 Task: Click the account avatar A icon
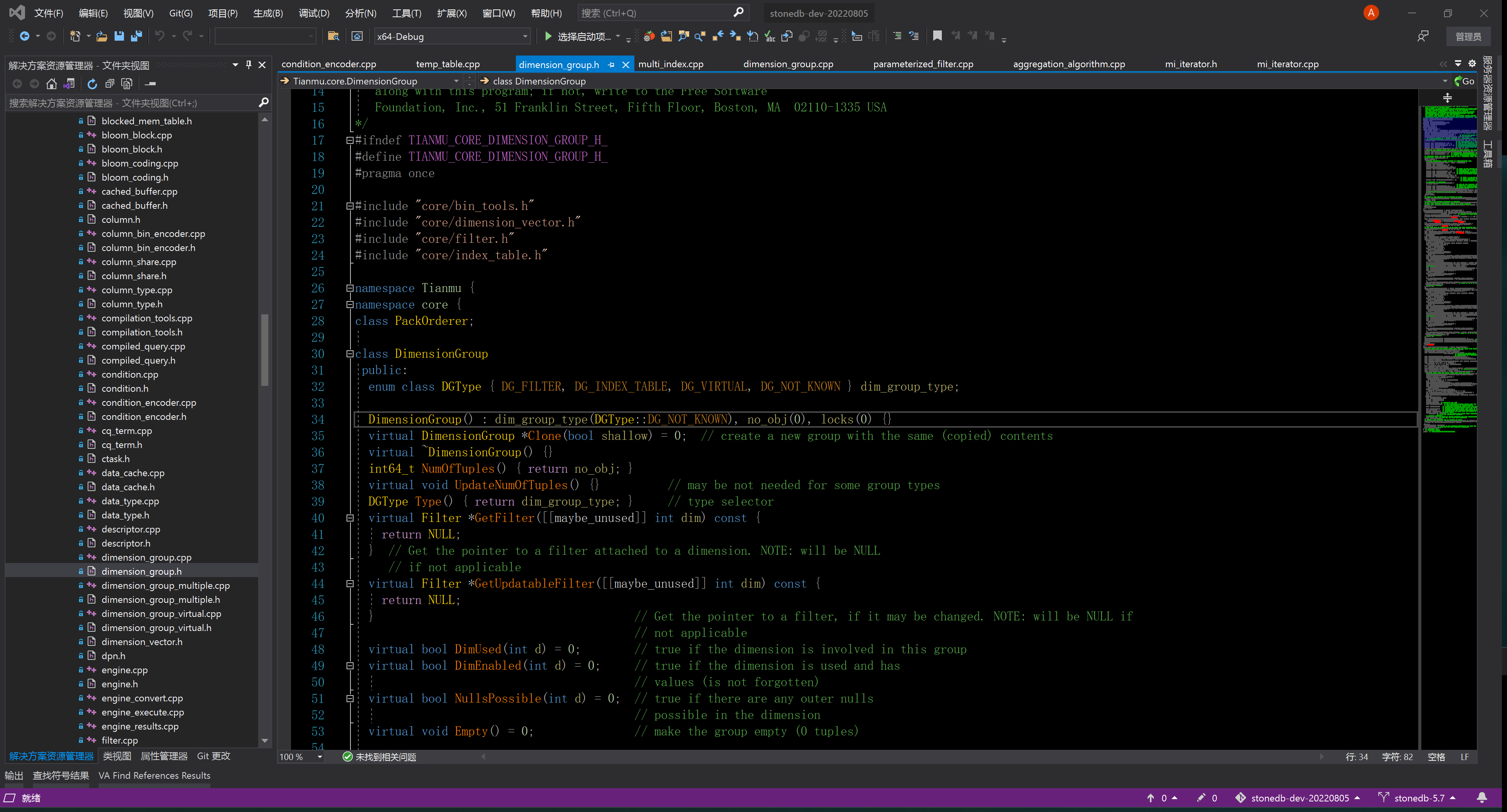coord(1370,13)
